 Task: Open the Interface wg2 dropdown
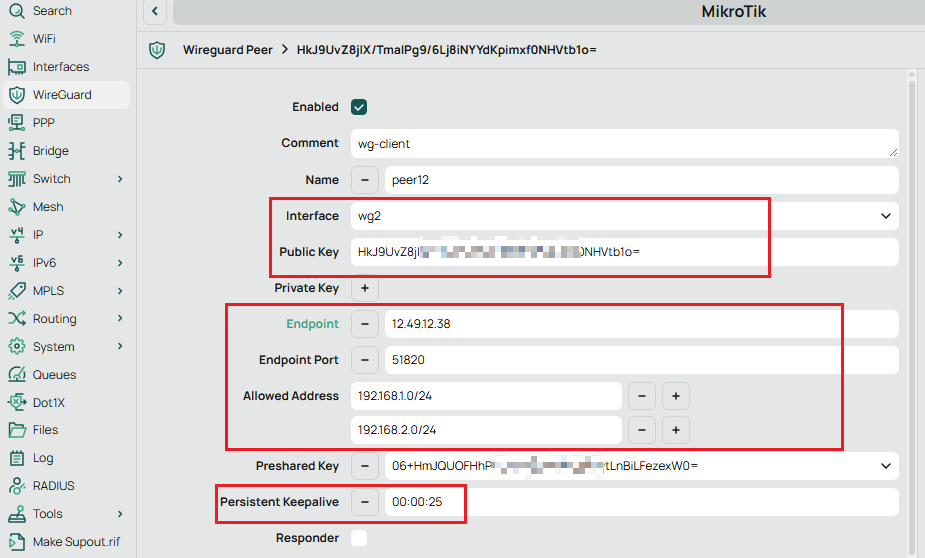(885, 216)
